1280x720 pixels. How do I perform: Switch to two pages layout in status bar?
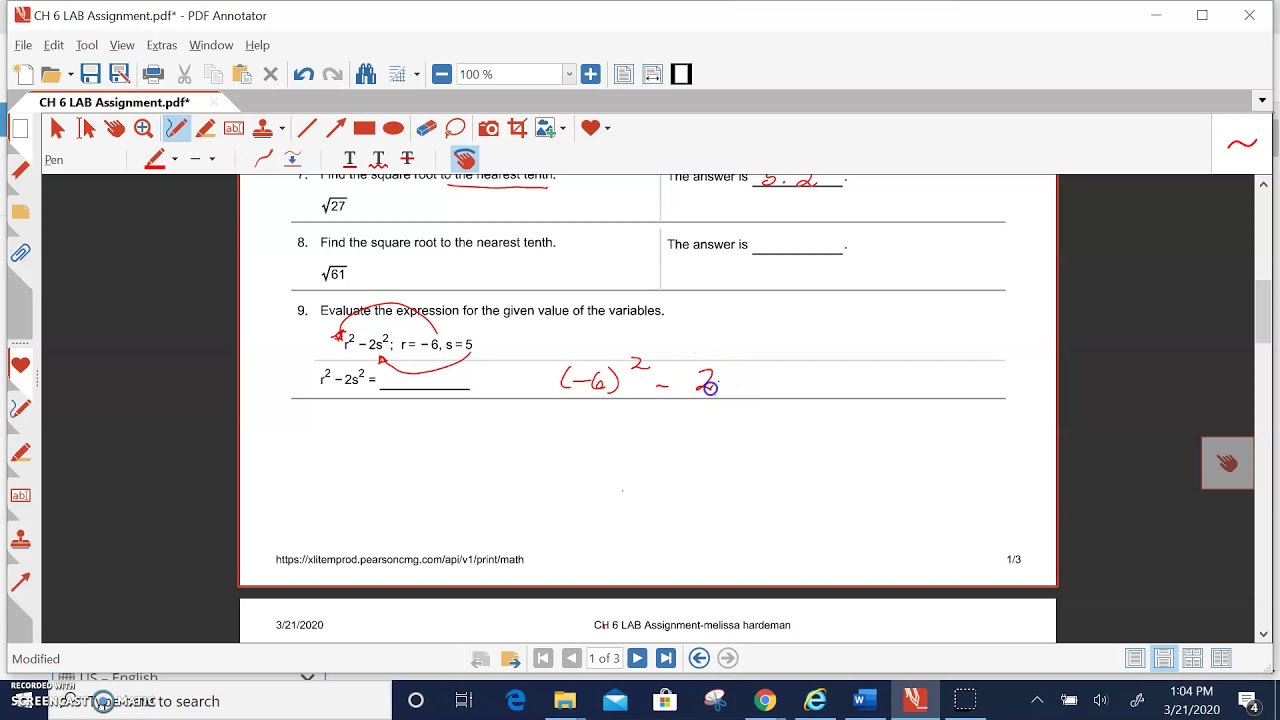(1192, 658)
